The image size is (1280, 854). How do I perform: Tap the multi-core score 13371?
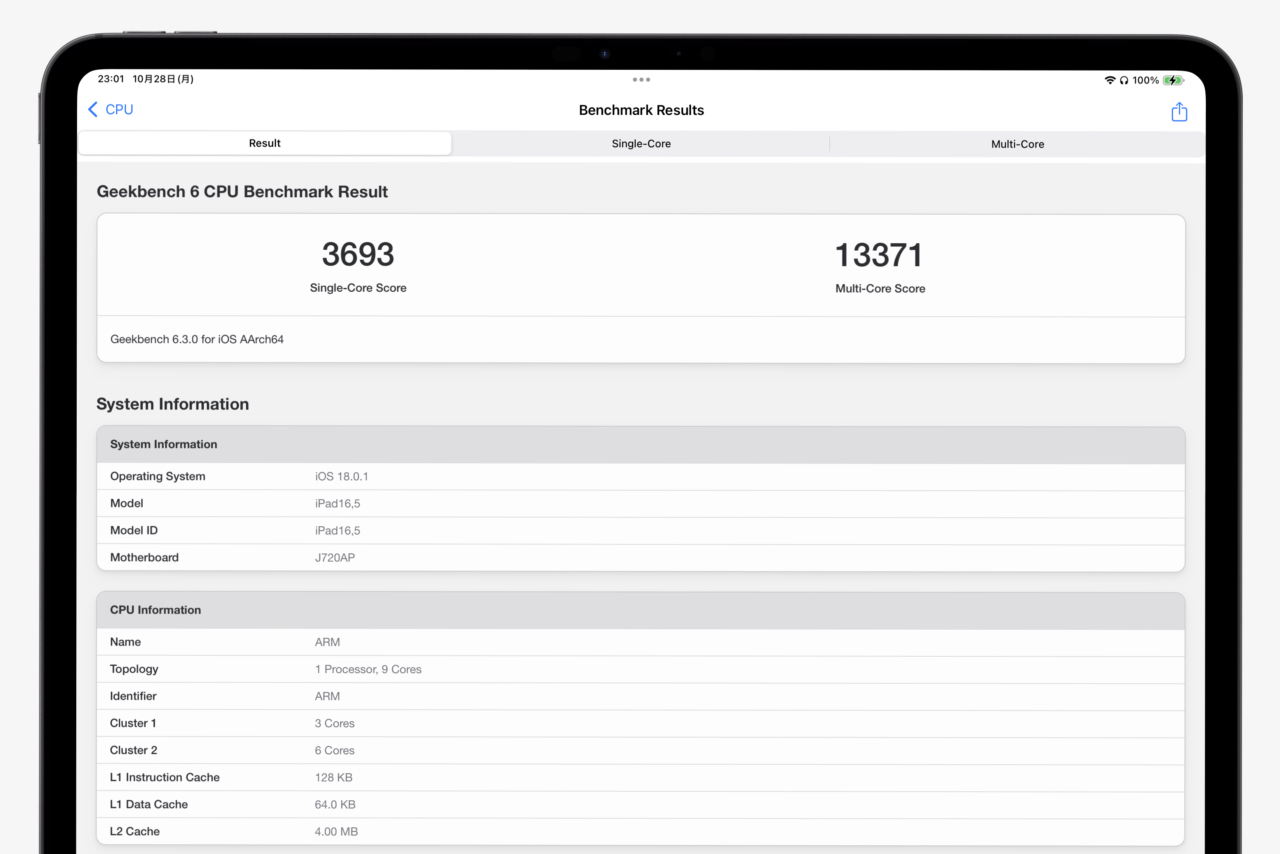(879, 255)
